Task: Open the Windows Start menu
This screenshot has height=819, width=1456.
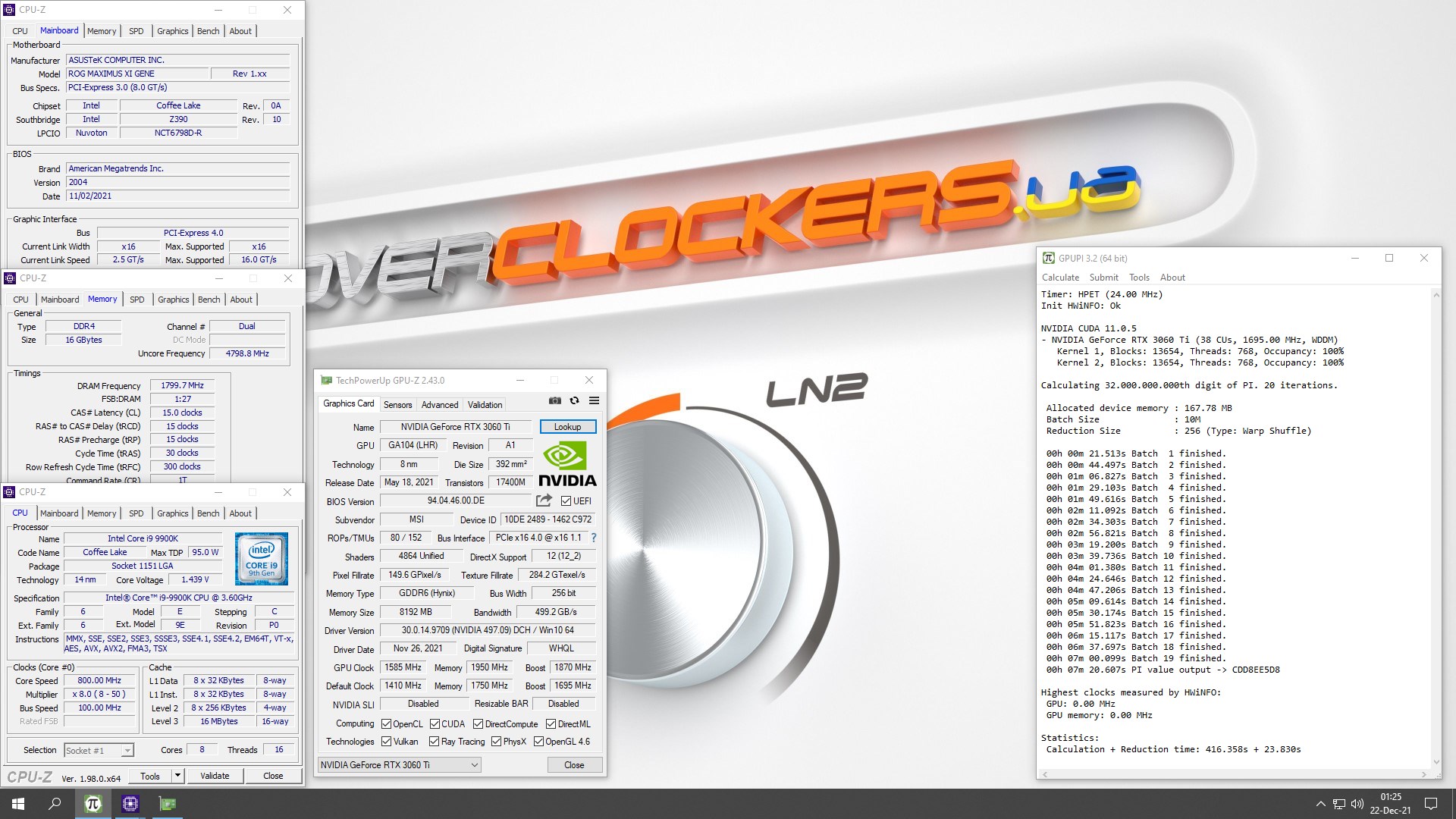Action: click(18, 804)
